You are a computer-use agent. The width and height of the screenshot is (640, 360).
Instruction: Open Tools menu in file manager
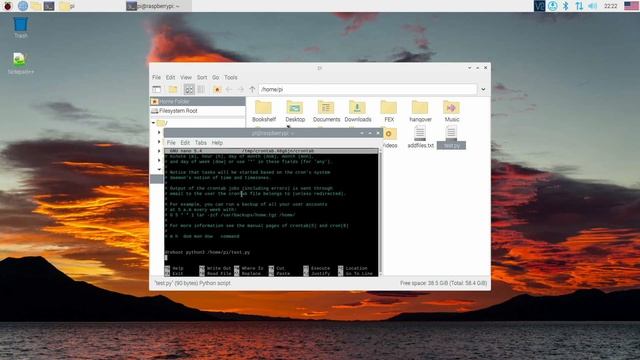[x=231, y=77]
